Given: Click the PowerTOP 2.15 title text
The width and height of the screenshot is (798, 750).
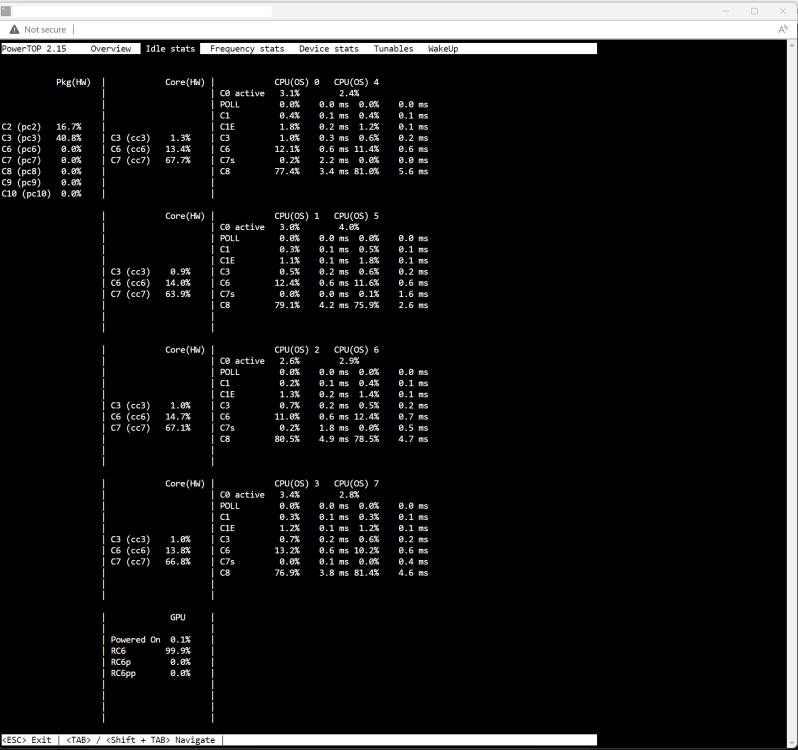Looking at the screenshot, I should click(x=34, y=49).
